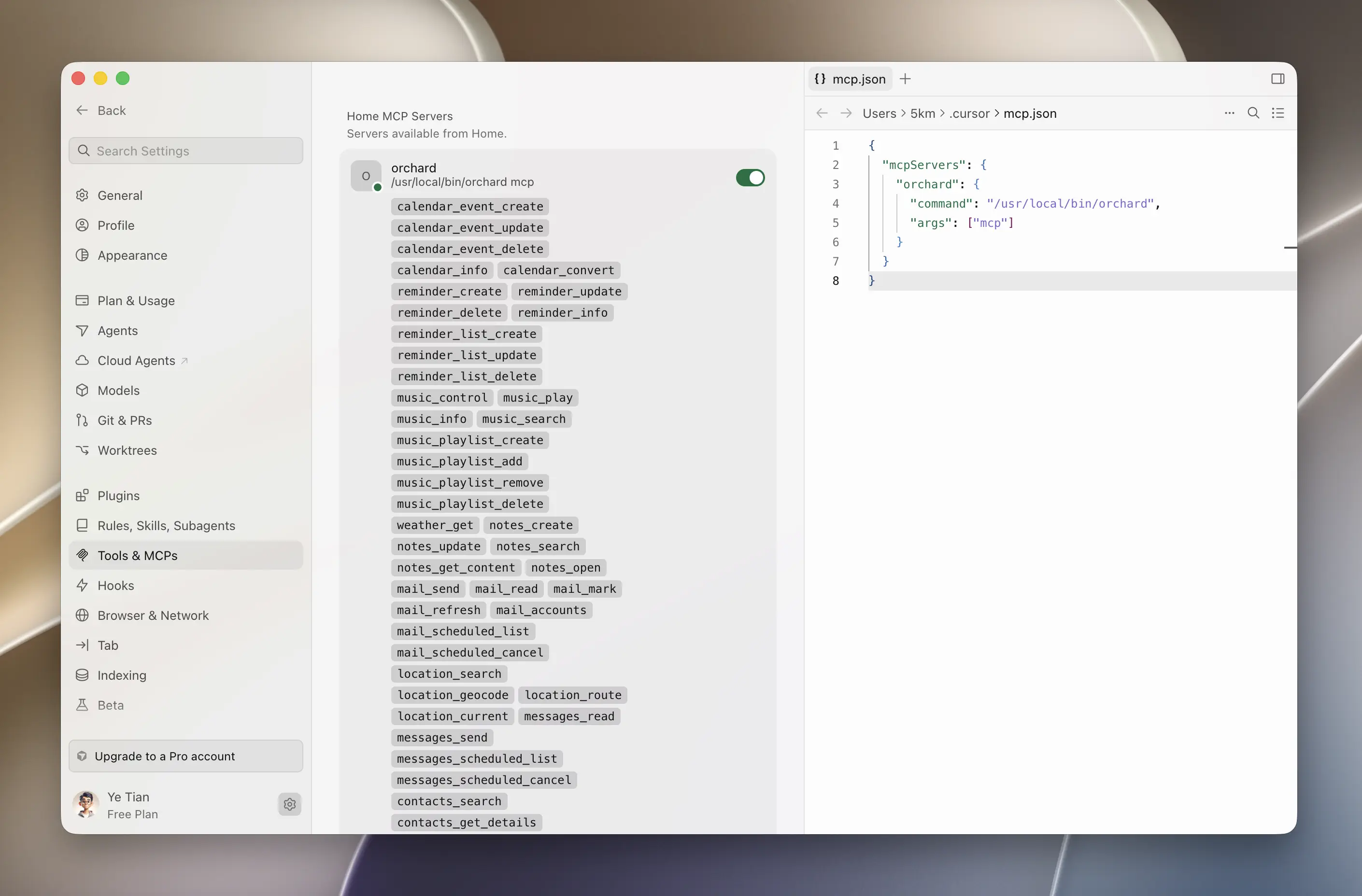The width and height of the screenshot is (1362, 896).
Task: Open the three-dots more actions menu
Action: (x=1229, y=112)
